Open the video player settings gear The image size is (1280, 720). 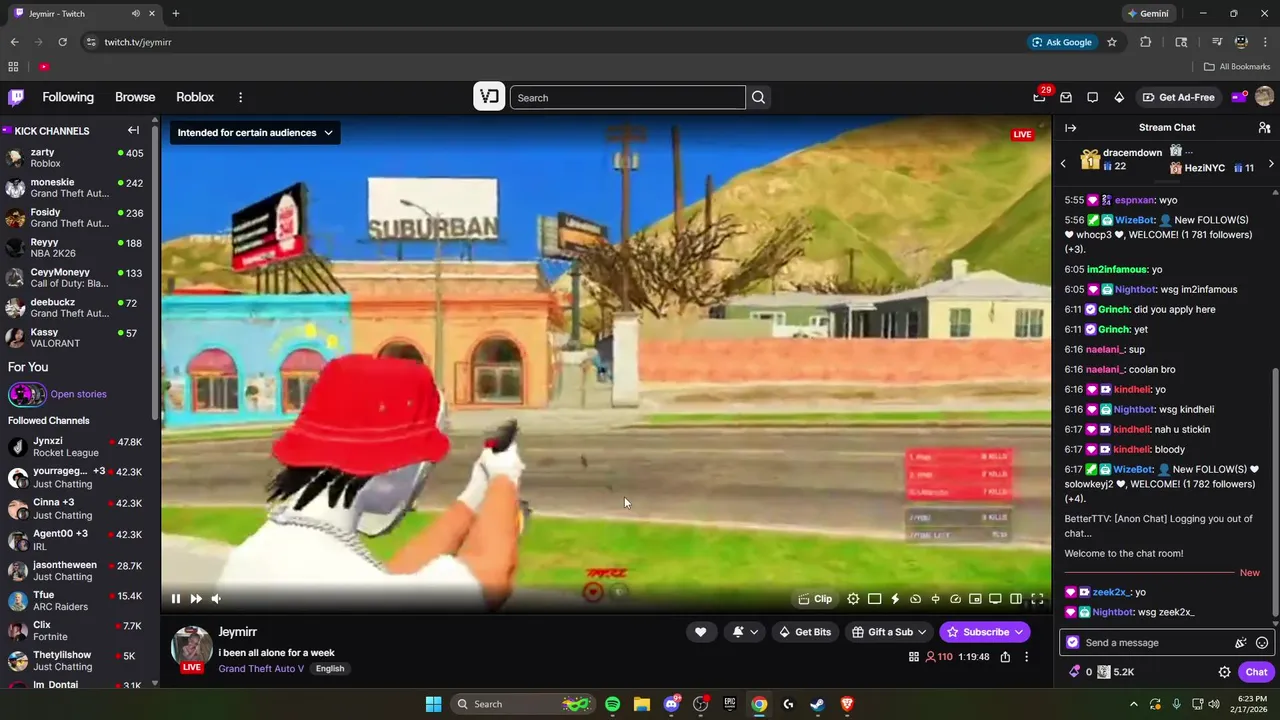coord(853,599)
